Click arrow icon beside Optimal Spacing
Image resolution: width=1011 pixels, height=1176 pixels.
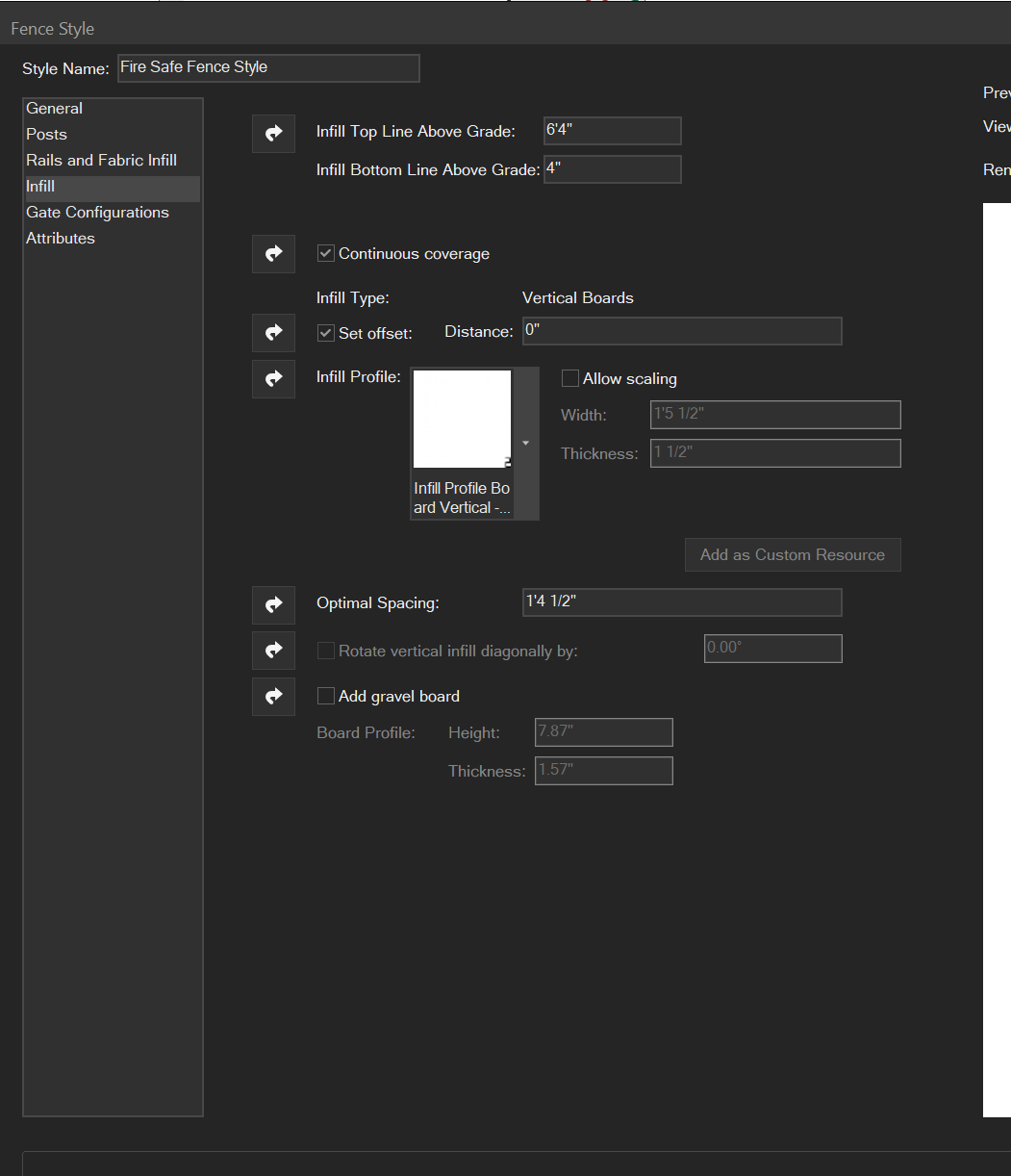(x=273, y=605)
